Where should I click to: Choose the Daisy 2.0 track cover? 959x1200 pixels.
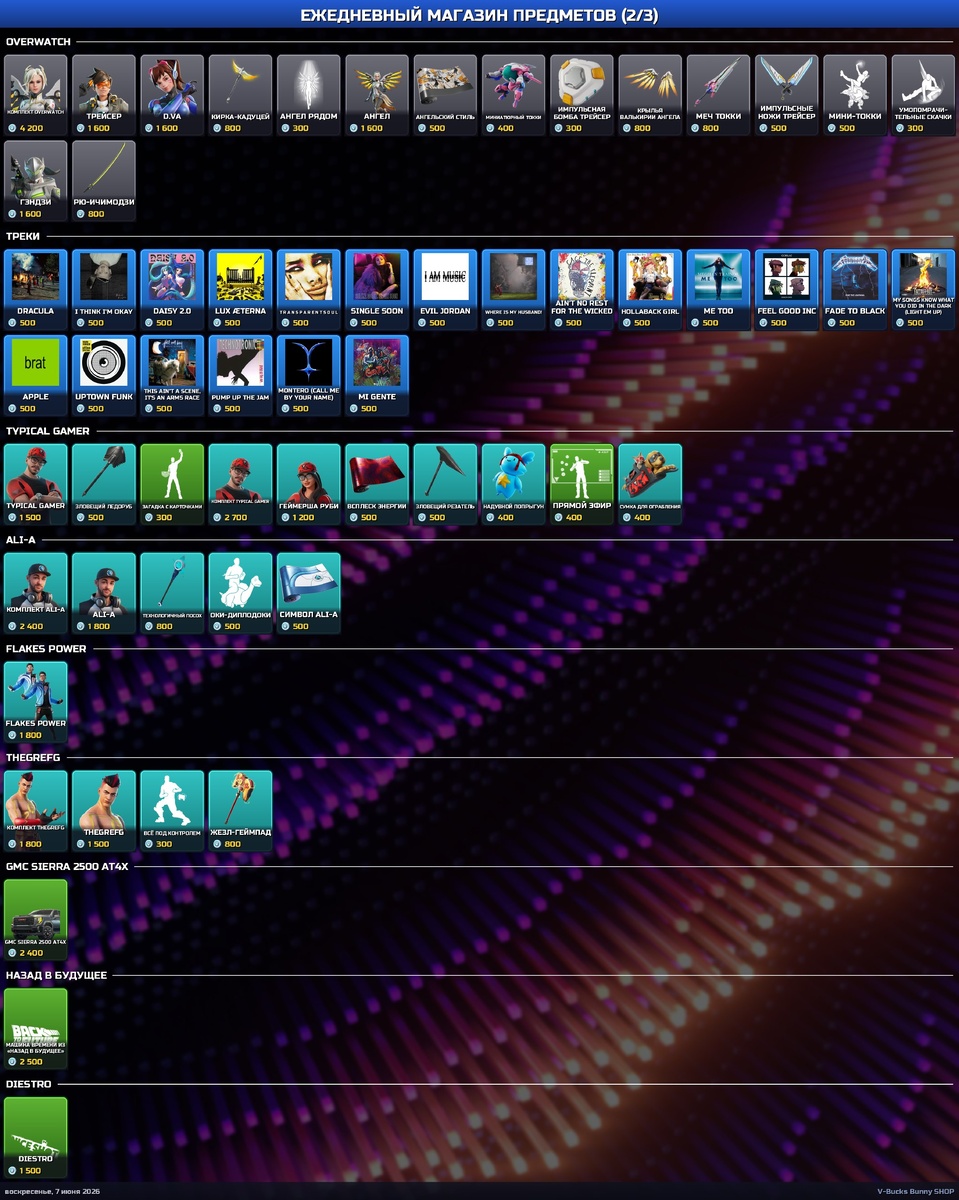coord(172,290)
